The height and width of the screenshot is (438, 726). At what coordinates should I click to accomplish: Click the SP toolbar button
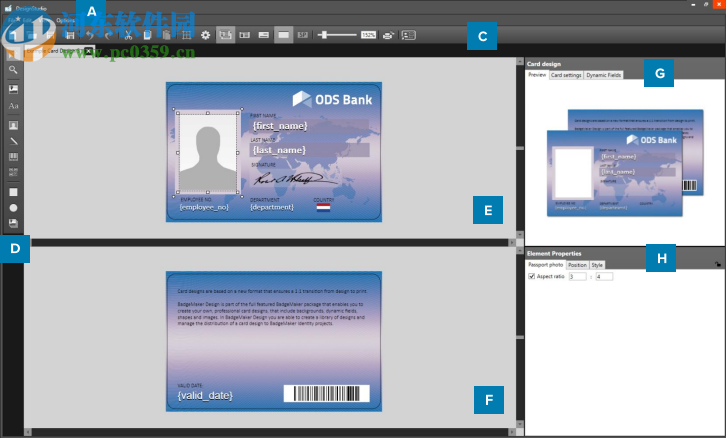click(303, 35)
